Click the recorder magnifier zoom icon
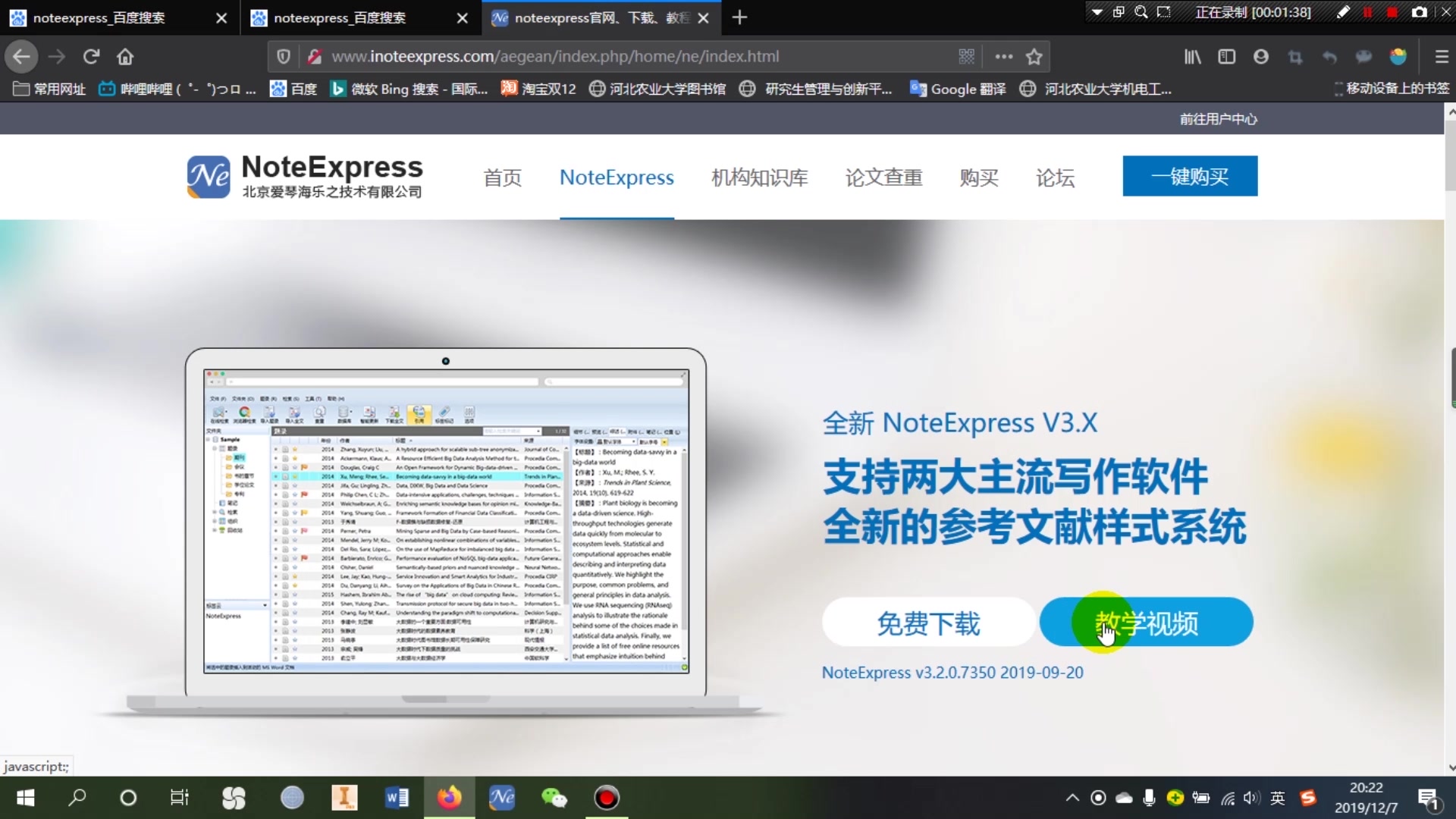The width and height of the screenshot is (1456, 819). click(1141, 12)
